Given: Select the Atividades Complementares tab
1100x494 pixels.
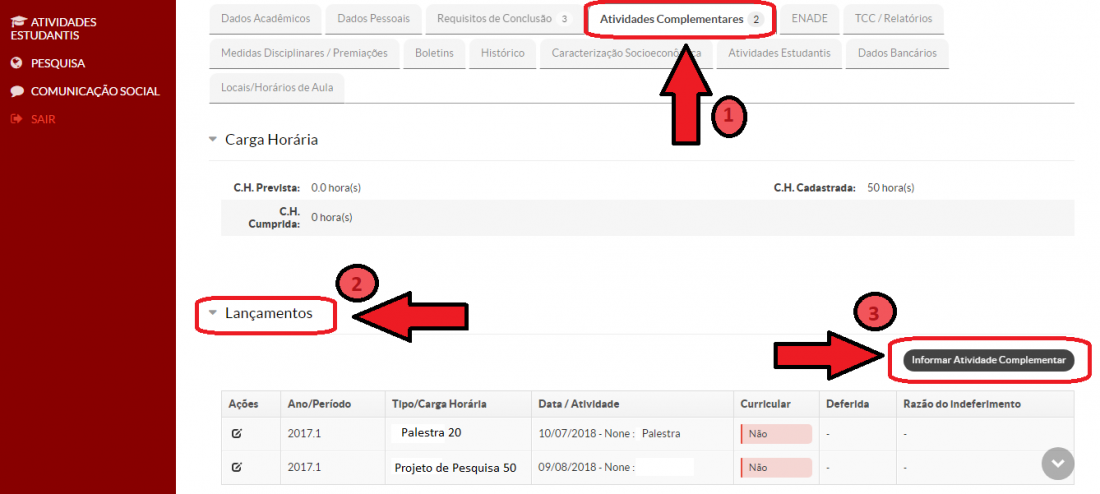Looking at the screenshot, I should [680, 20].
